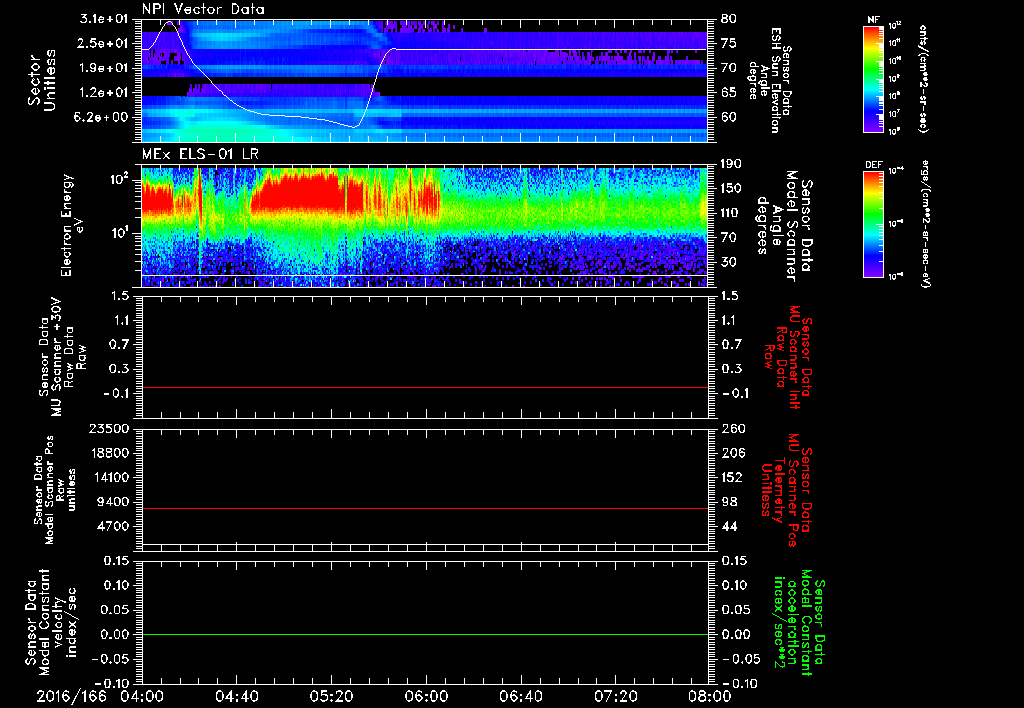Click the NF color scale bar
1024x708 pixels.
point(874,78)
